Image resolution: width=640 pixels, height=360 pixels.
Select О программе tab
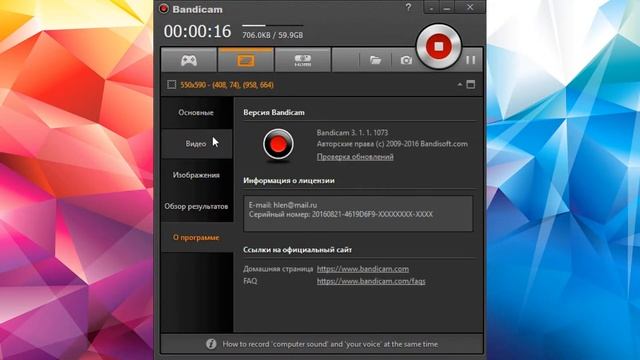pyautogui.click(x=196, y=238)
